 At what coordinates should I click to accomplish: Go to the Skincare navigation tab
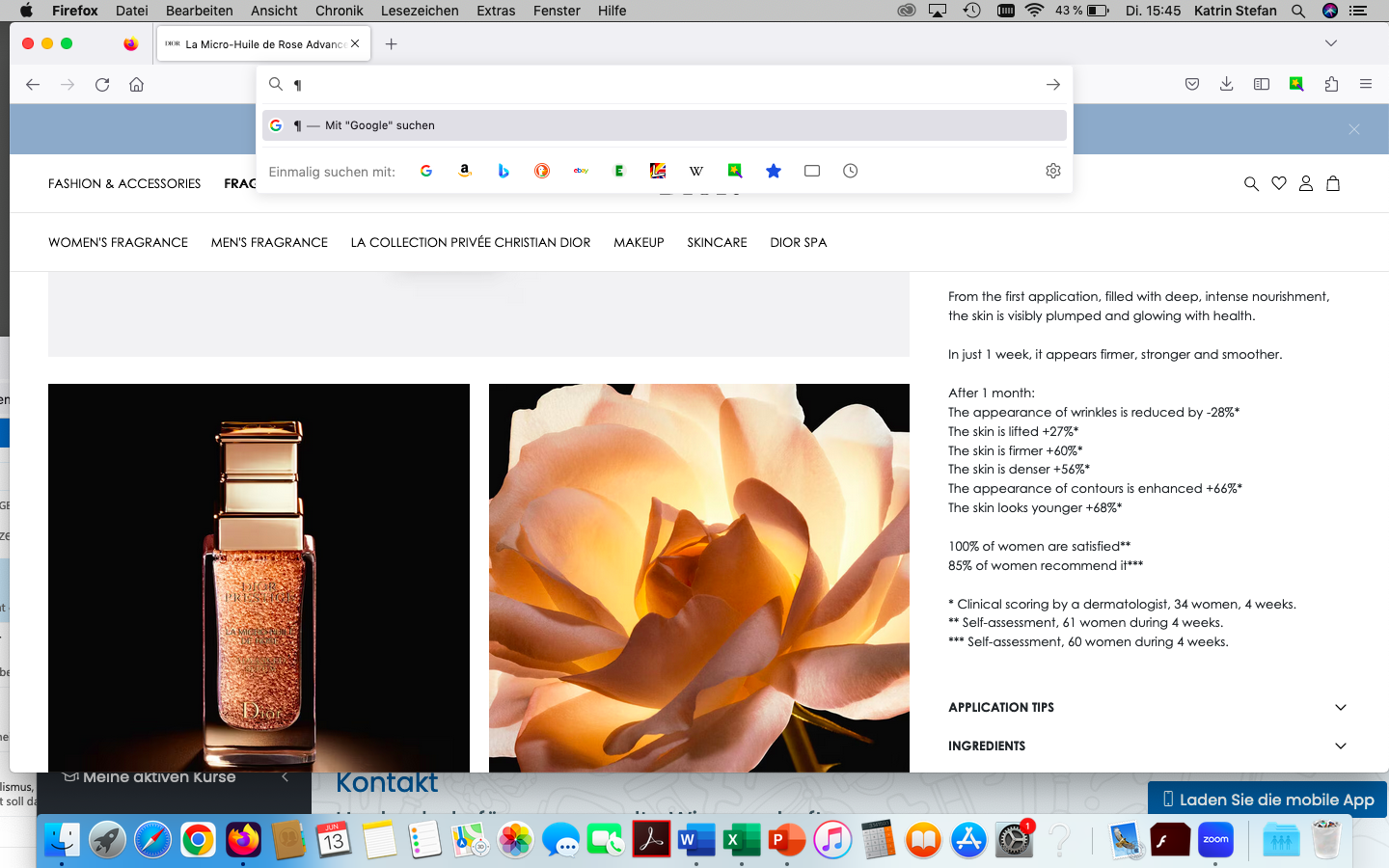[717, 243]
